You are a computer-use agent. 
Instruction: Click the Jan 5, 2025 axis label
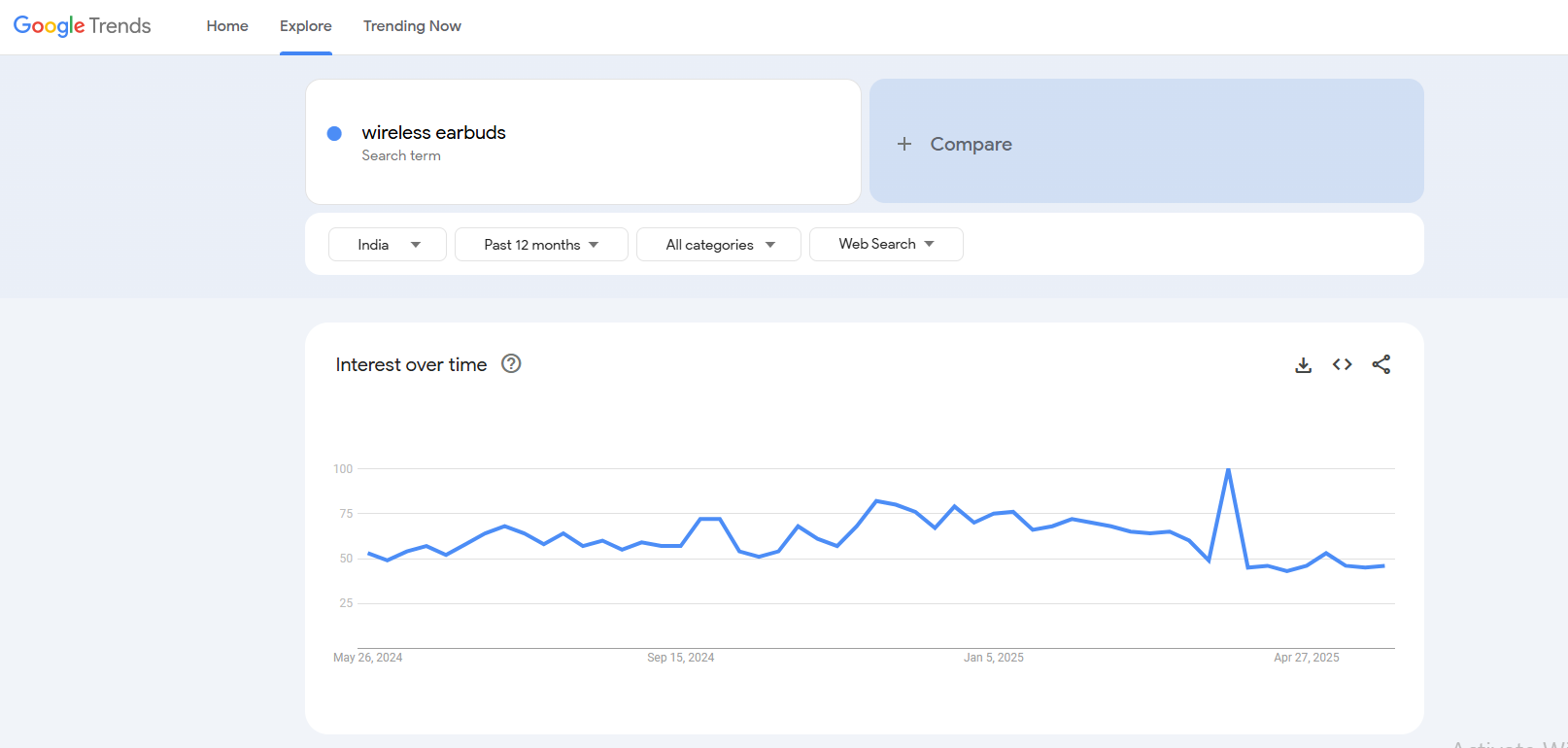tap(993, 658)
